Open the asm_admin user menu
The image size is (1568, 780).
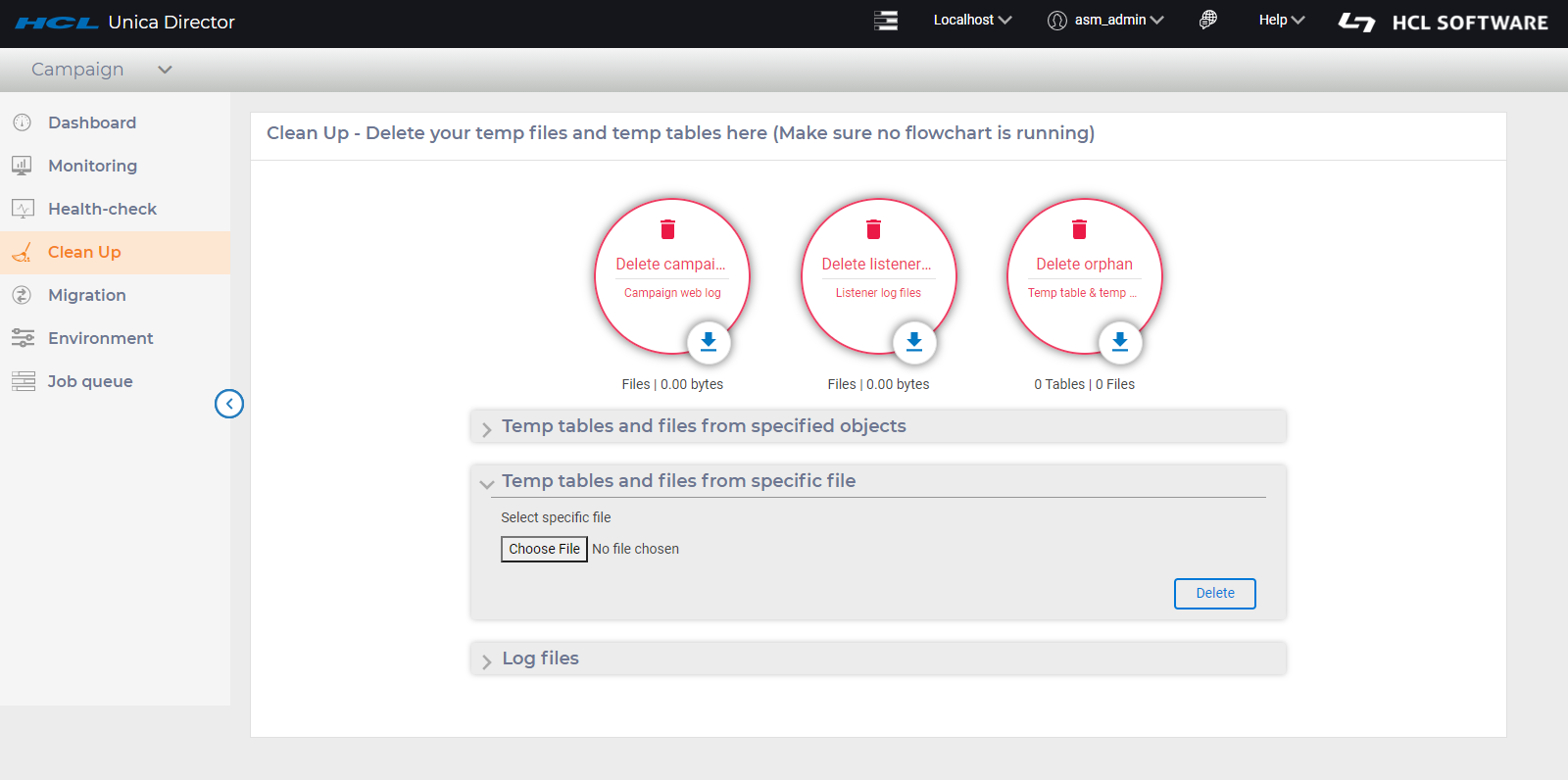(1106, 20)
